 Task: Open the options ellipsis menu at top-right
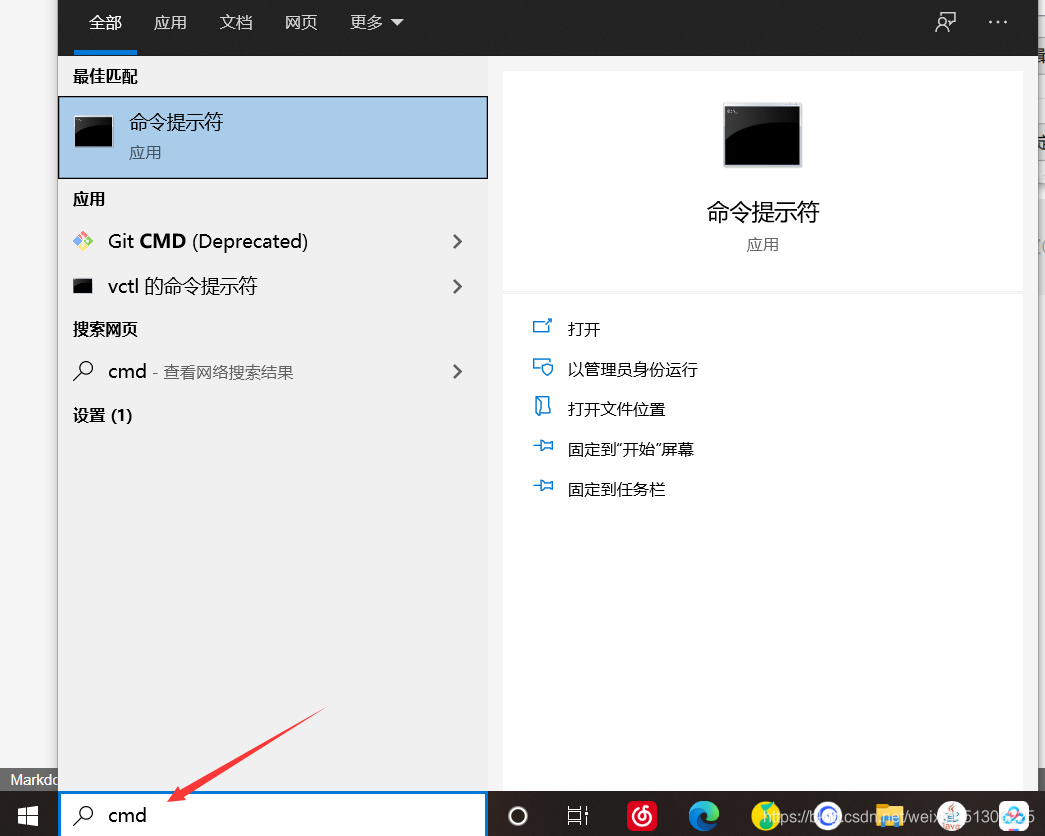(x=997, y=21)
